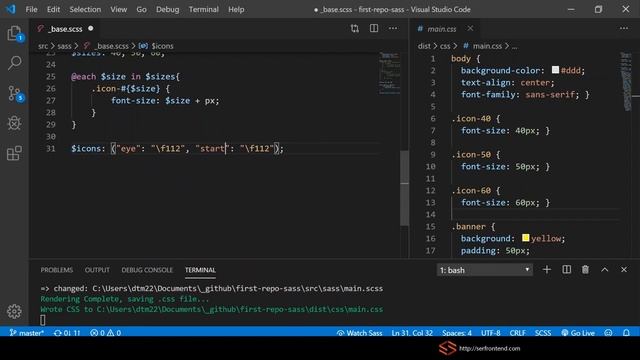Click Ln 31, Col 32 position
Screen dimensions: 640x360
click(412, 333)
